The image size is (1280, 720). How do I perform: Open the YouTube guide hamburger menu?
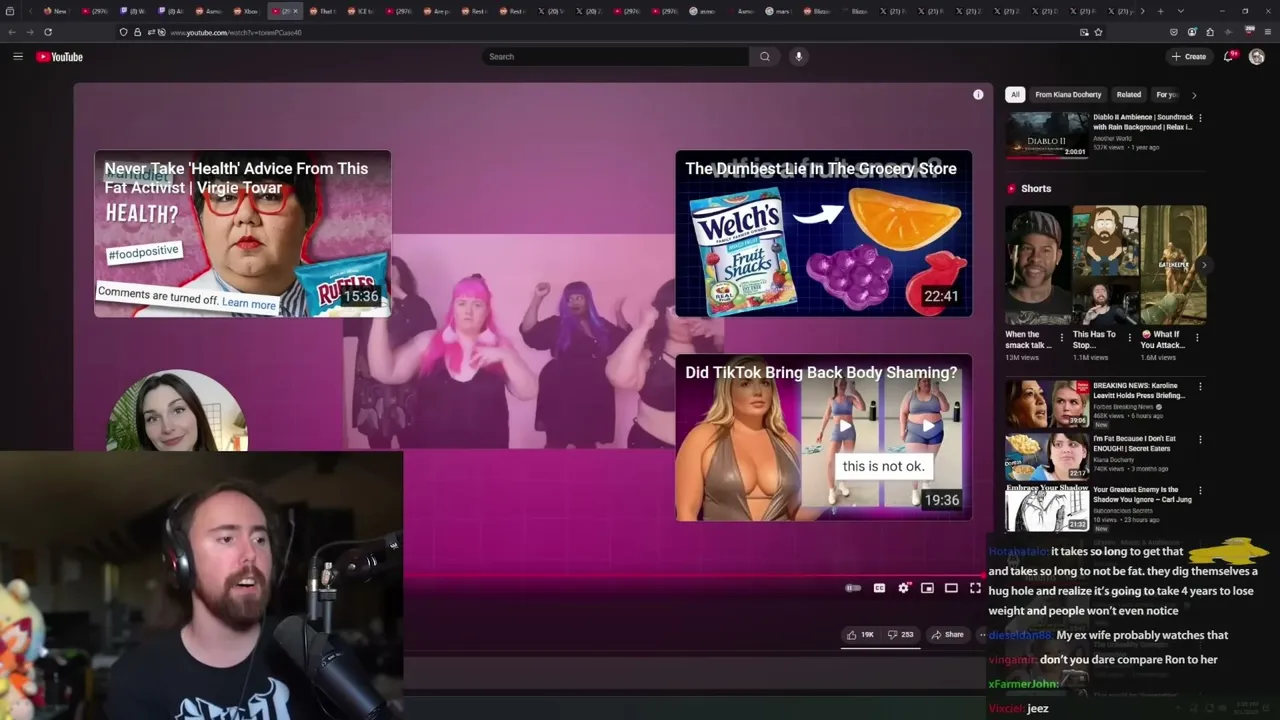click(x=18, y=57)
